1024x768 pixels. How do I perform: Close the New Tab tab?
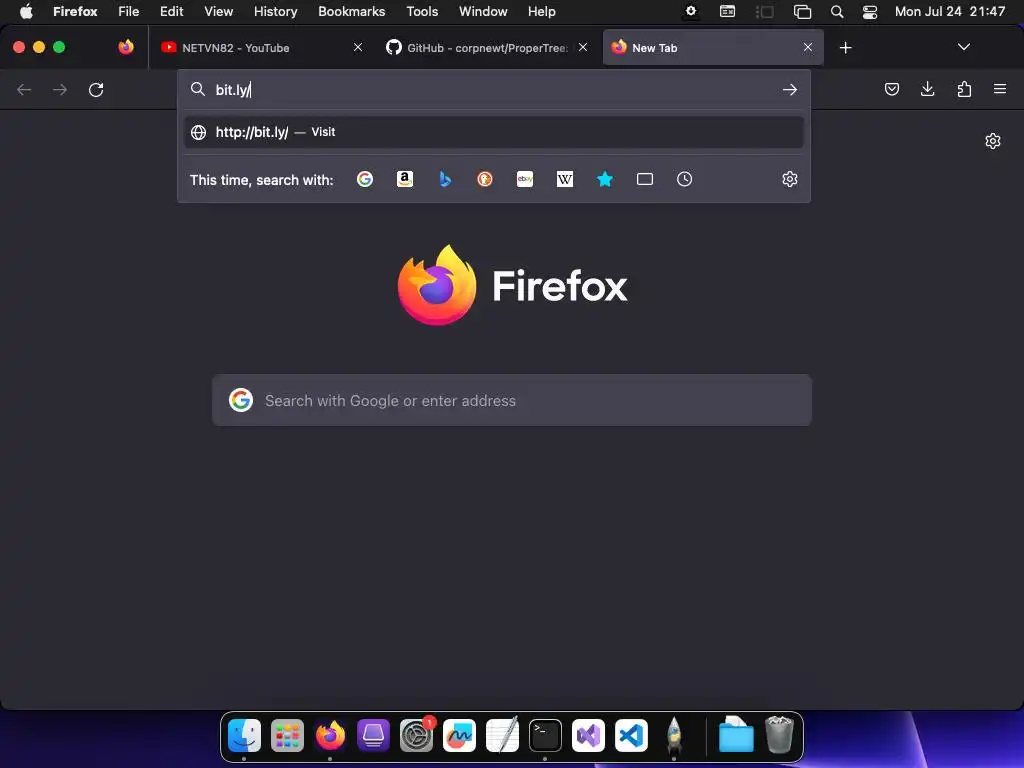pos(808,47)
